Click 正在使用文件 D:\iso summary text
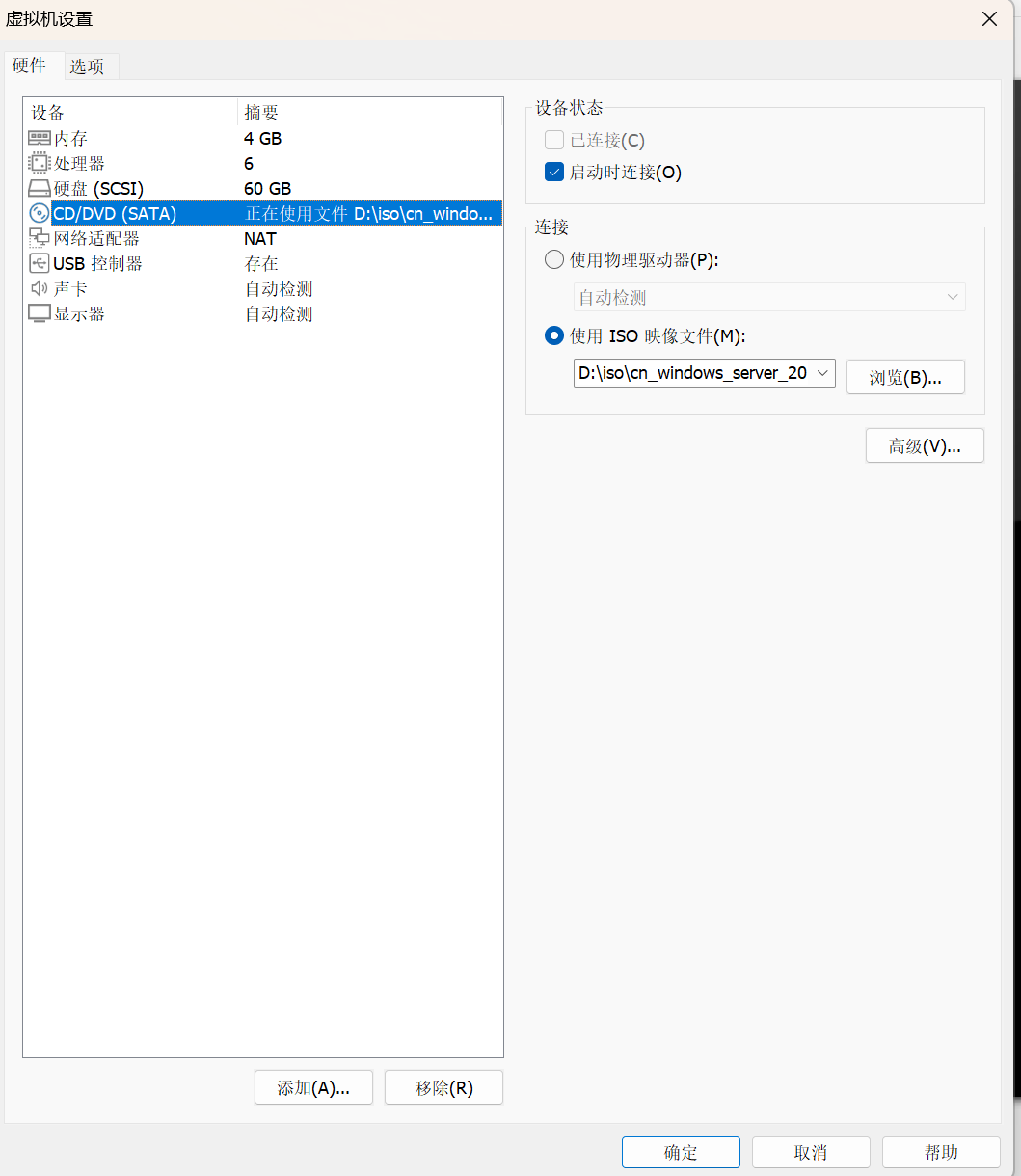Viewport: 1021px width, 1176px height. click(x=369, y=214)
